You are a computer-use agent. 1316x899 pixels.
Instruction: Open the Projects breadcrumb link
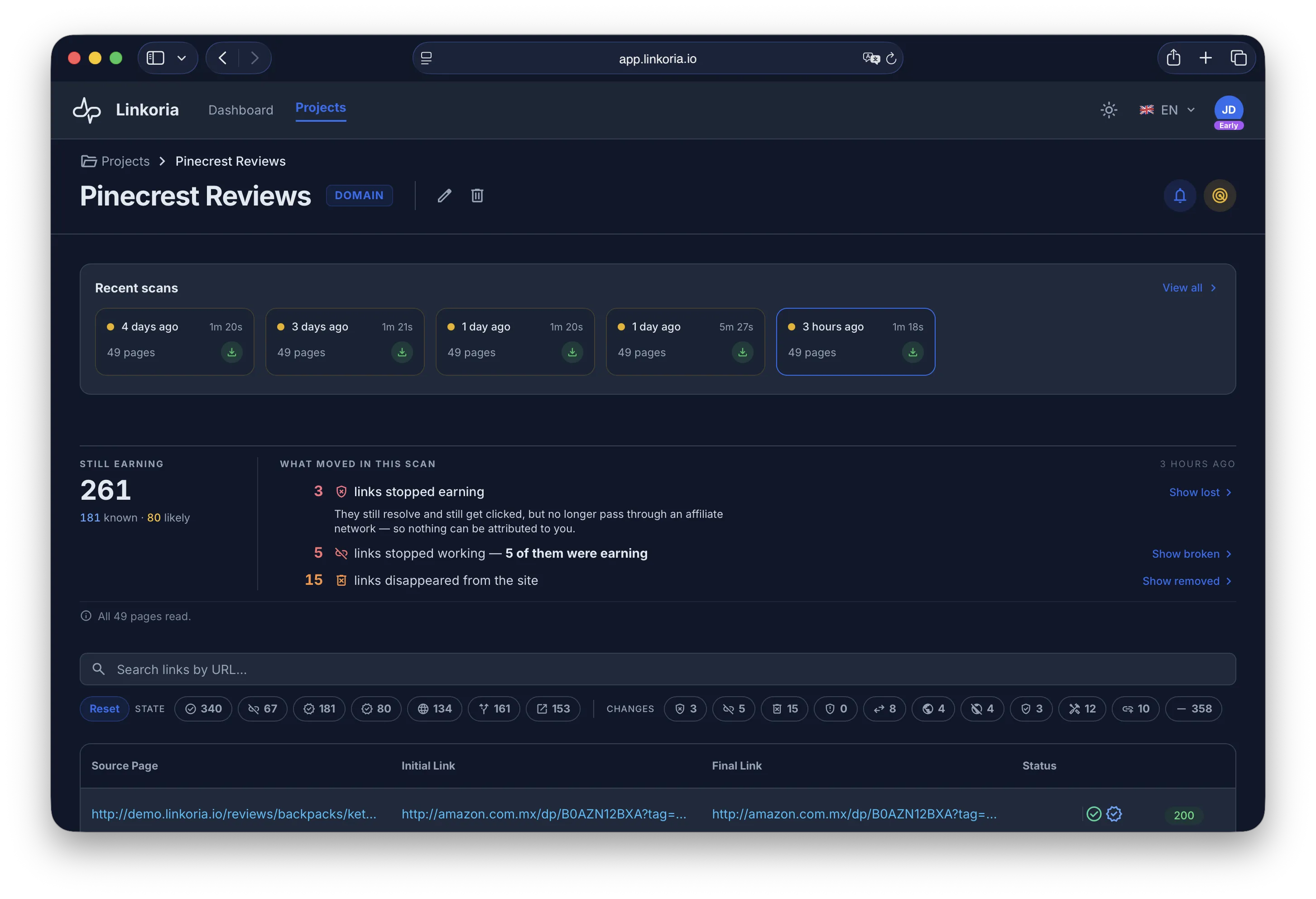click(115, 161)
